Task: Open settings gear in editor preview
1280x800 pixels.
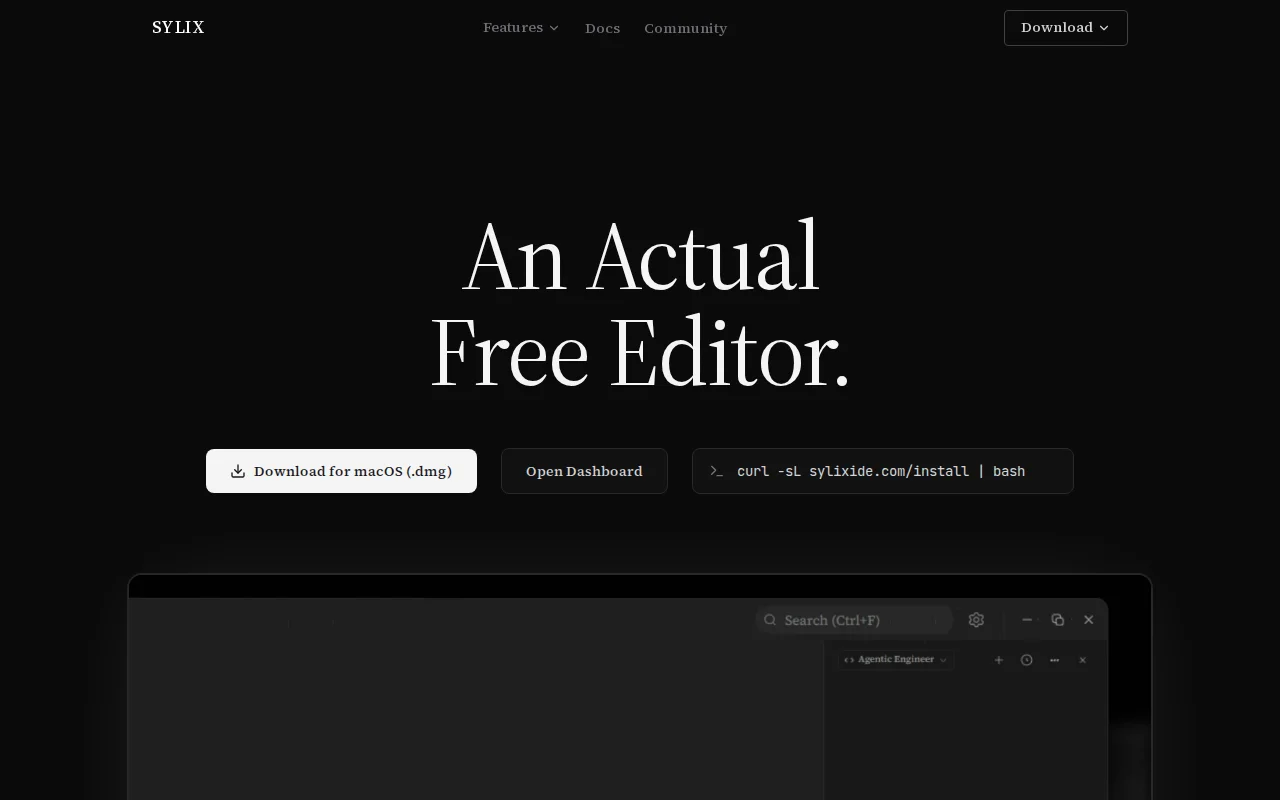Action: point(976,620)
